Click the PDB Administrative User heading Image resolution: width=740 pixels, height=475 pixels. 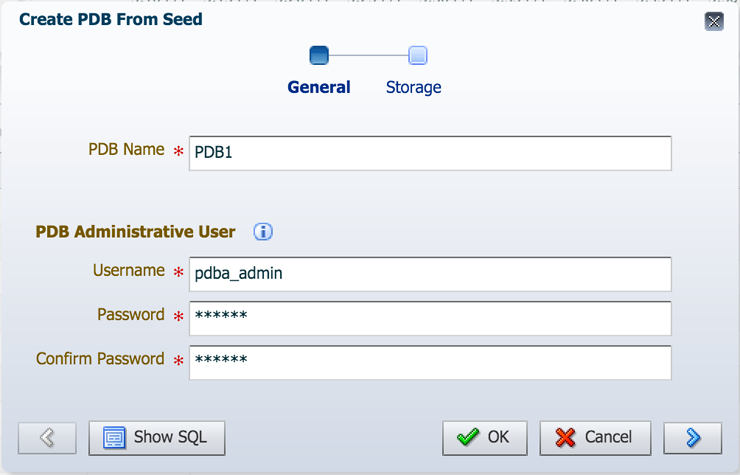click(x=135, y=232)
